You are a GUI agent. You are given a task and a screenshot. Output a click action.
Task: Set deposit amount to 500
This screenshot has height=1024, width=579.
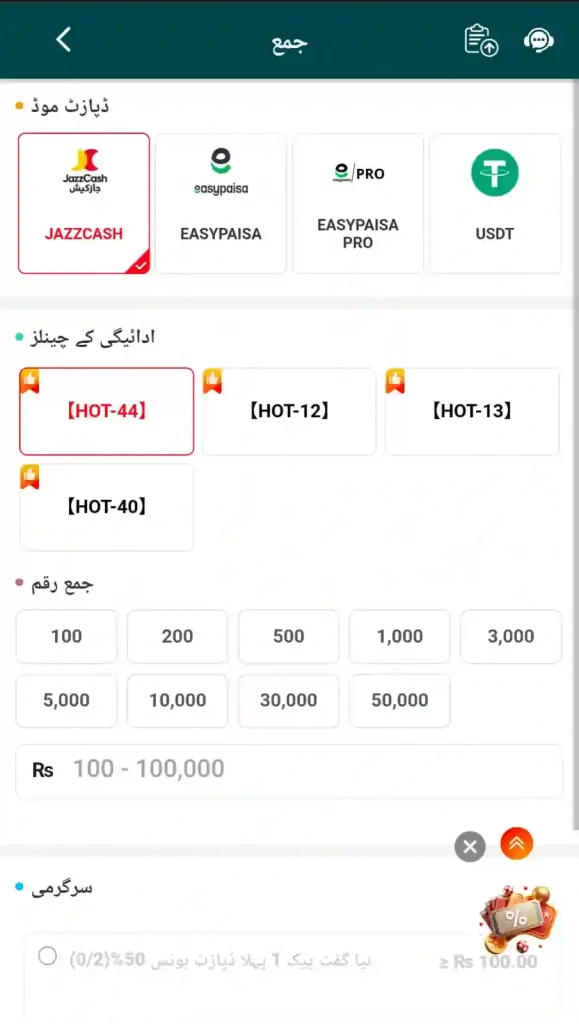(x=289, y=636)
